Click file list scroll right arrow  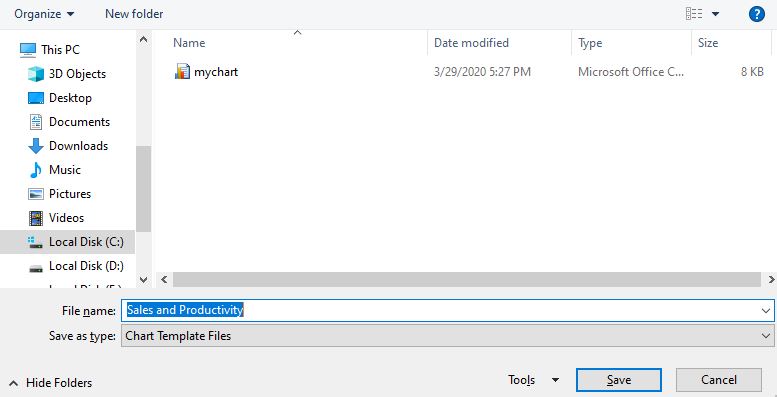771,280
